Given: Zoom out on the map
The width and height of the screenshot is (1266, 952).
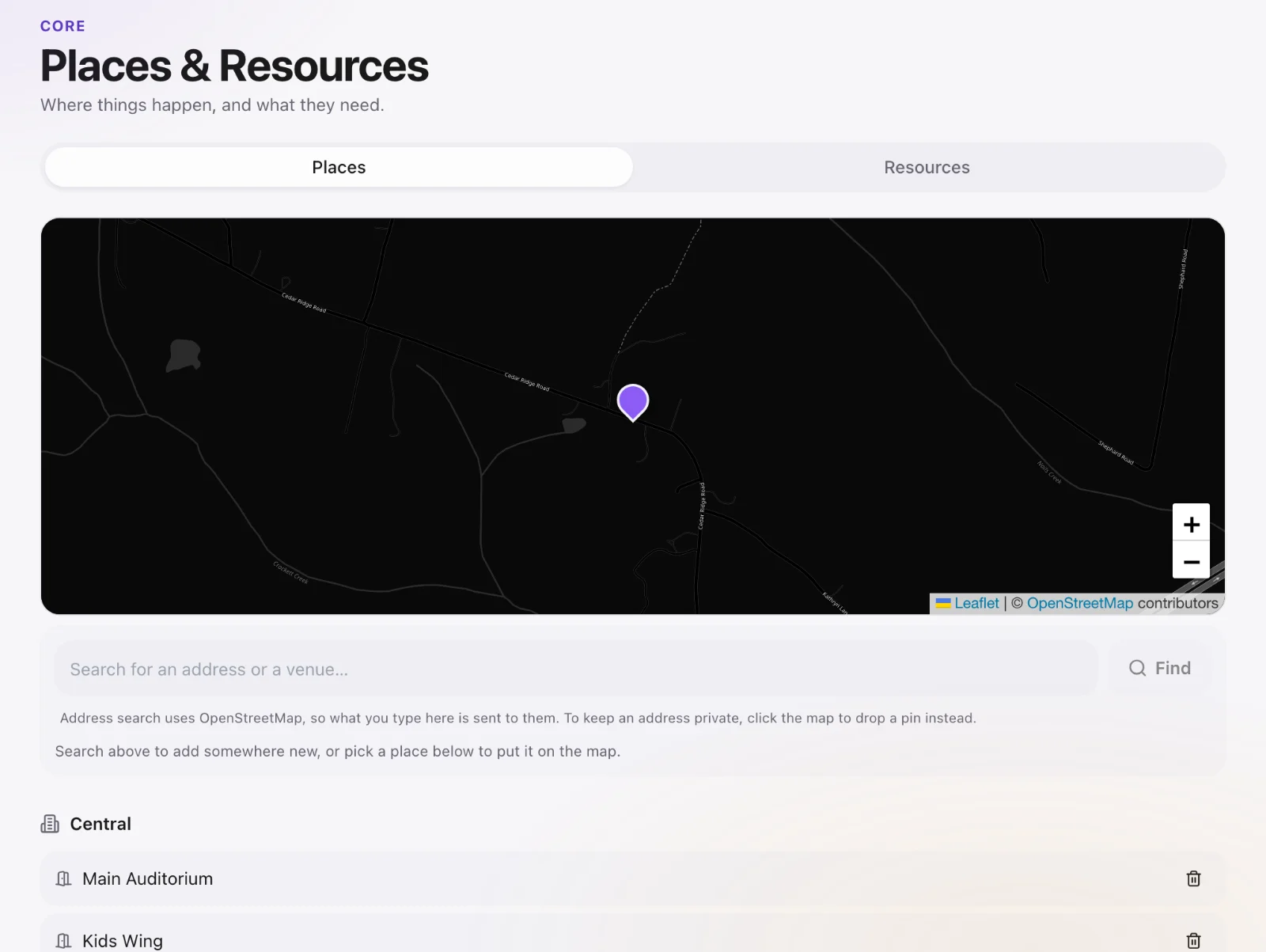Looking at the screenshot, I should pos(1191,560).
